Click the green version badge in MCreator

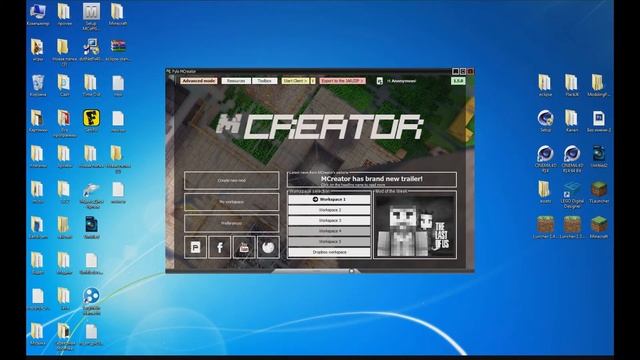pos(458,81)
